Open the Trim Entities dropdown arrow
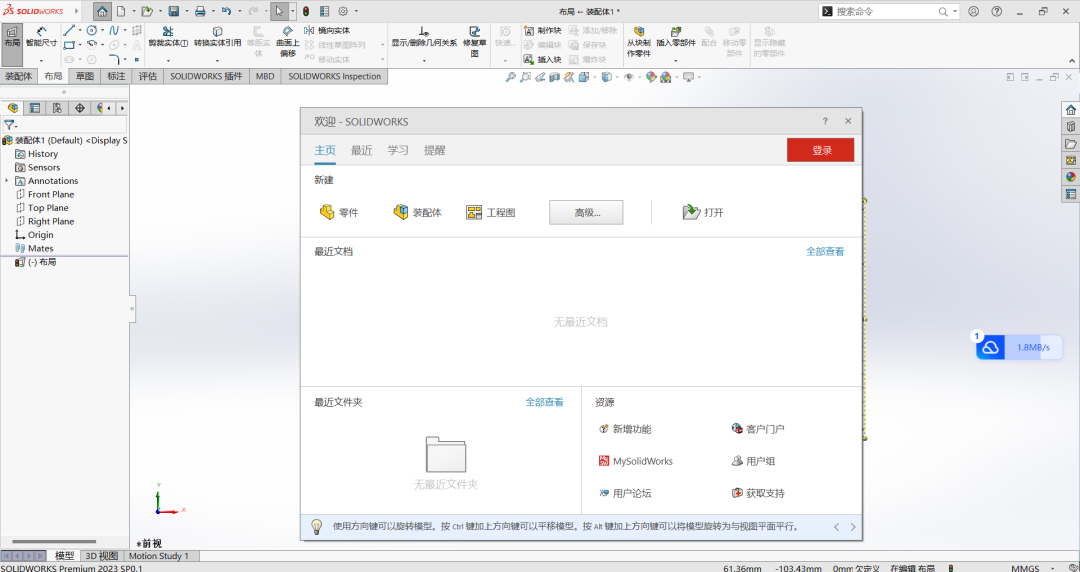Viewport: 1080px width, 572px height. point(168,61)
